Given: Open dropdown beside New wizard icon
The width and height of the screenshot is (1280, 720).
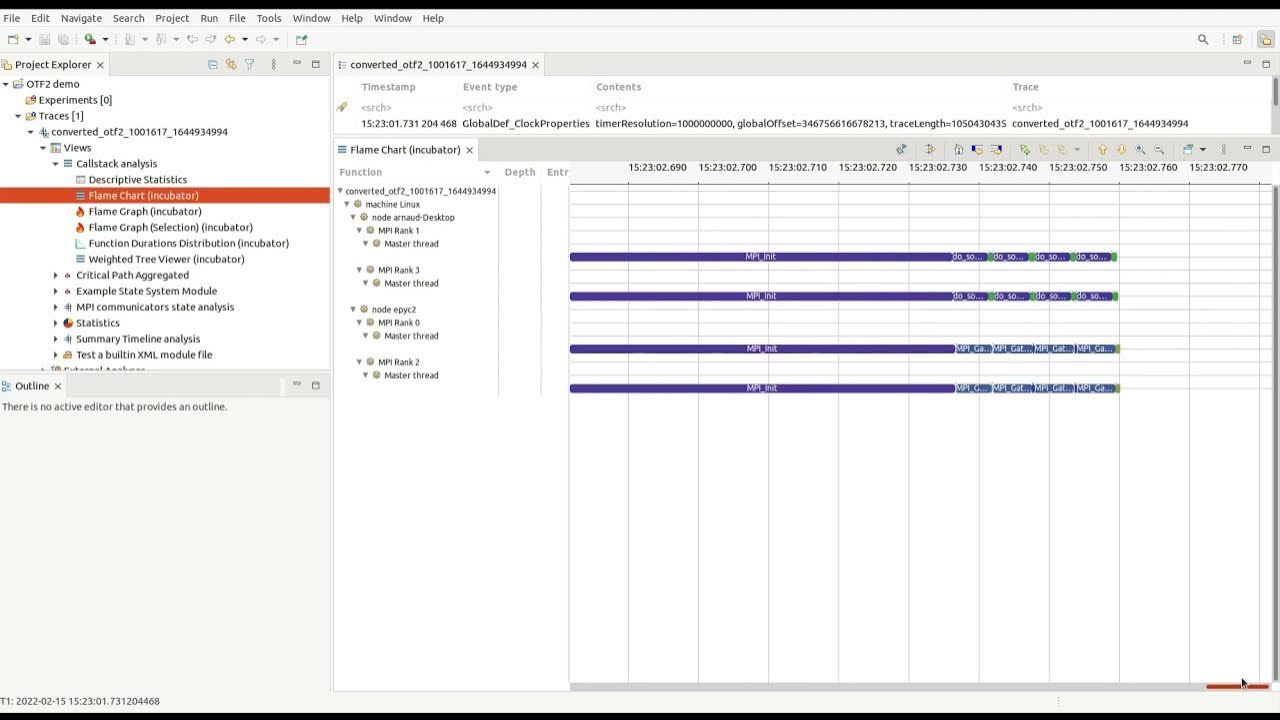Looking at the screenshot, I should point(28,39).
